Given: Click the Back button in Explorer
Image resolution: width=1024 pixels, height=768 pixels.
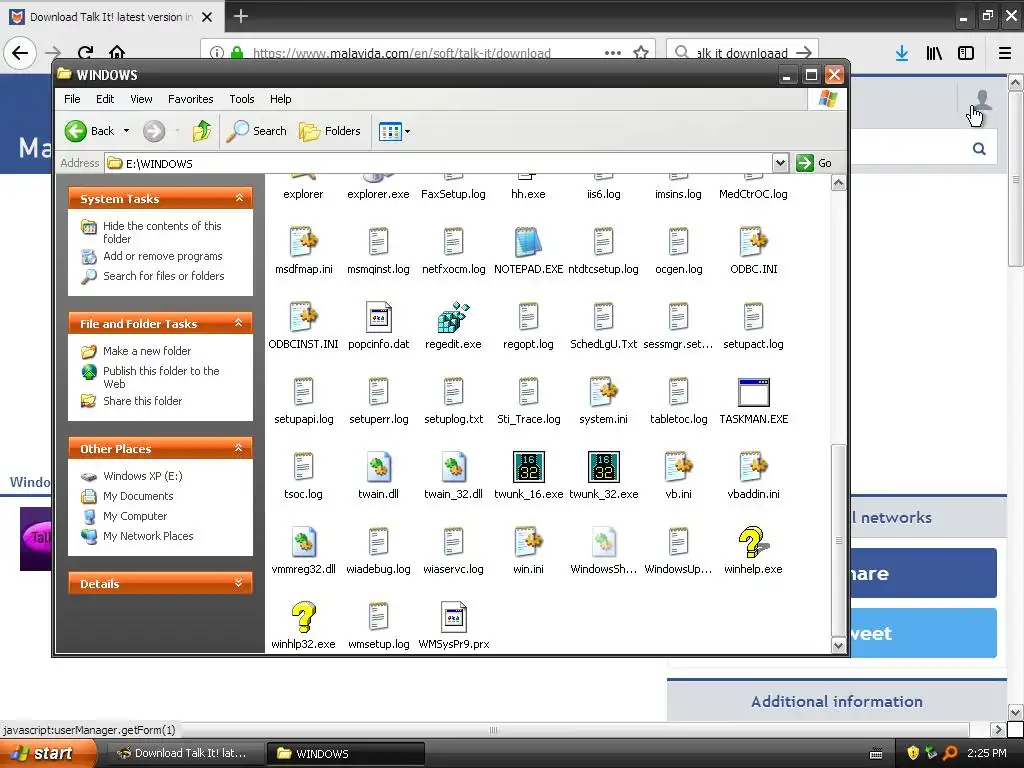Looking at the screenshot, I should (90, 131).
